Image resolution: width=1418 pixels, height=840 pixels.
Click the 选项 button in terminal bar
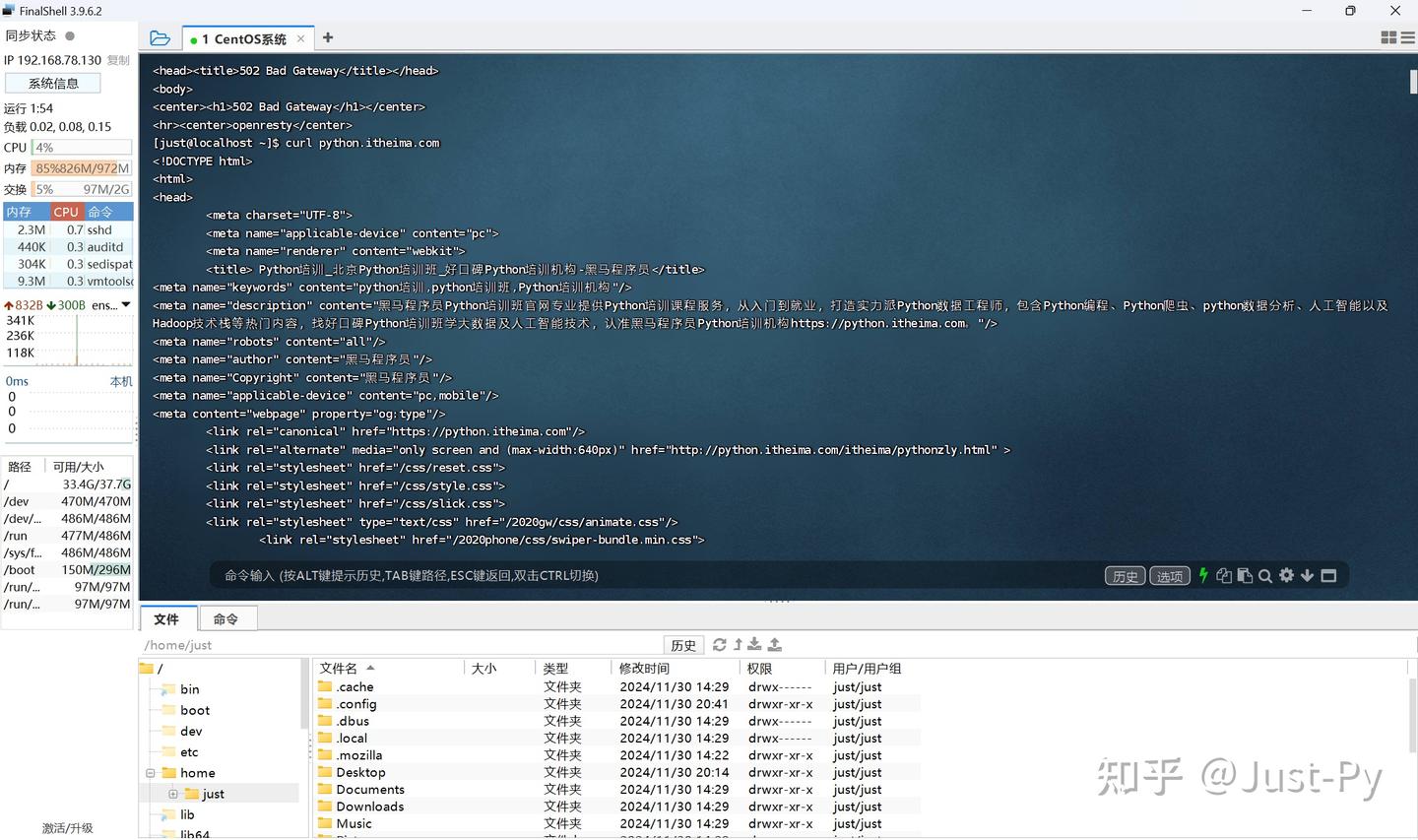pos(1170,576)
